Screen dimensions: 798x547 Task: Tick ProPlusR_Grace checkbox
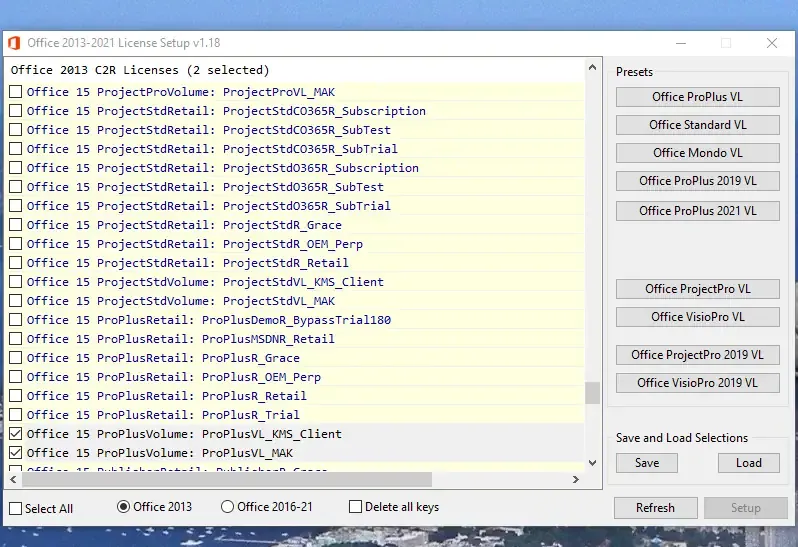click(x=16, y=358)
